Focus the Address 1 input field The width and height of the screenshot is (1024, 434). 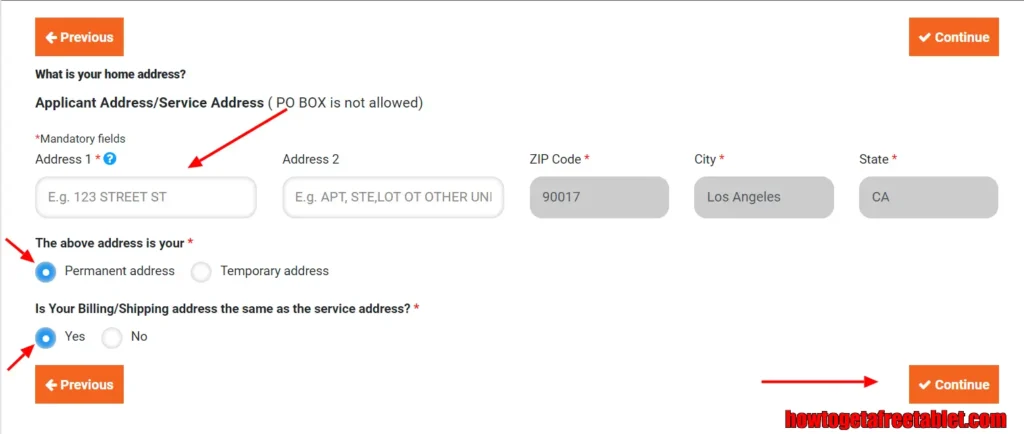coord(146,196)
